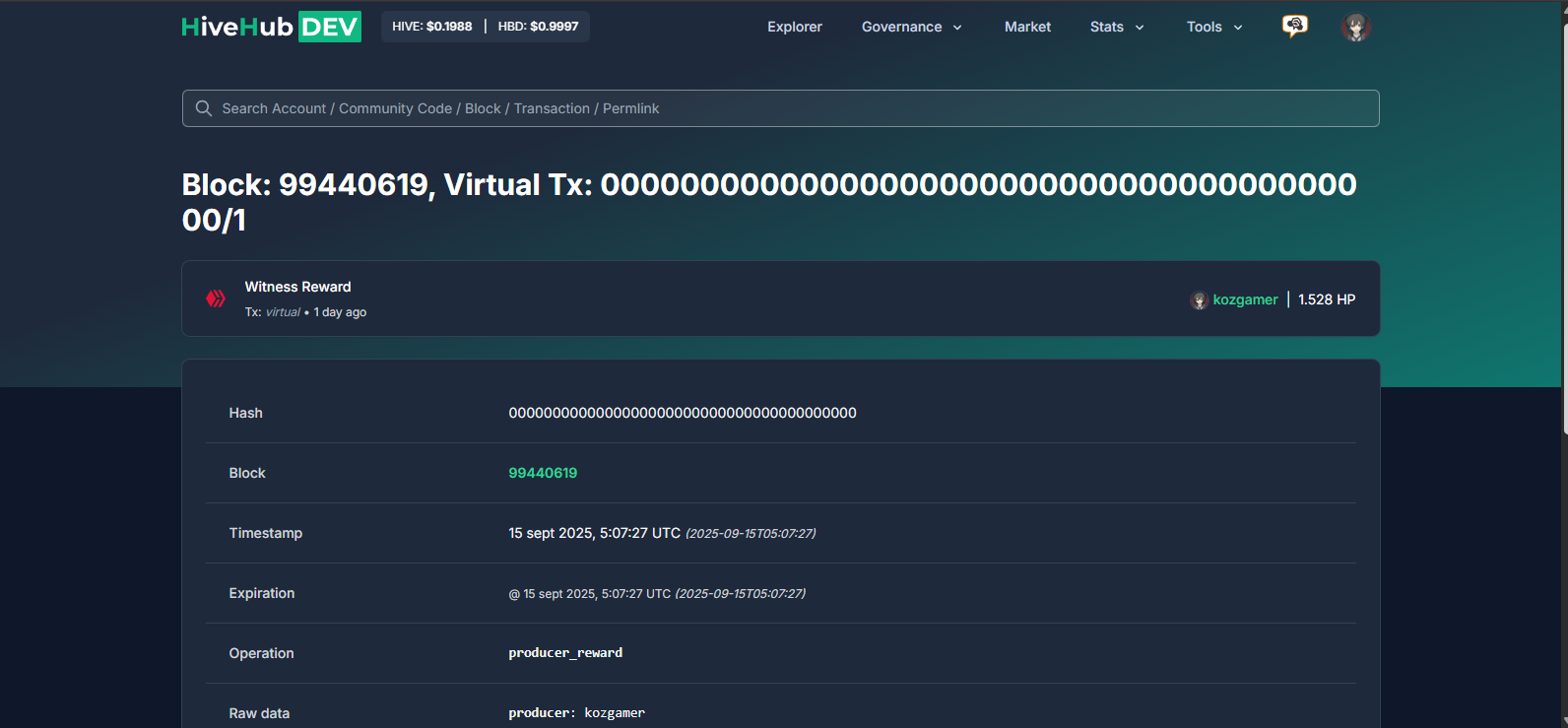Click the 'virtual' Tx label in the card
Image resolution: width=1568 pixels, height=728 pixels.
pos(283,312)
